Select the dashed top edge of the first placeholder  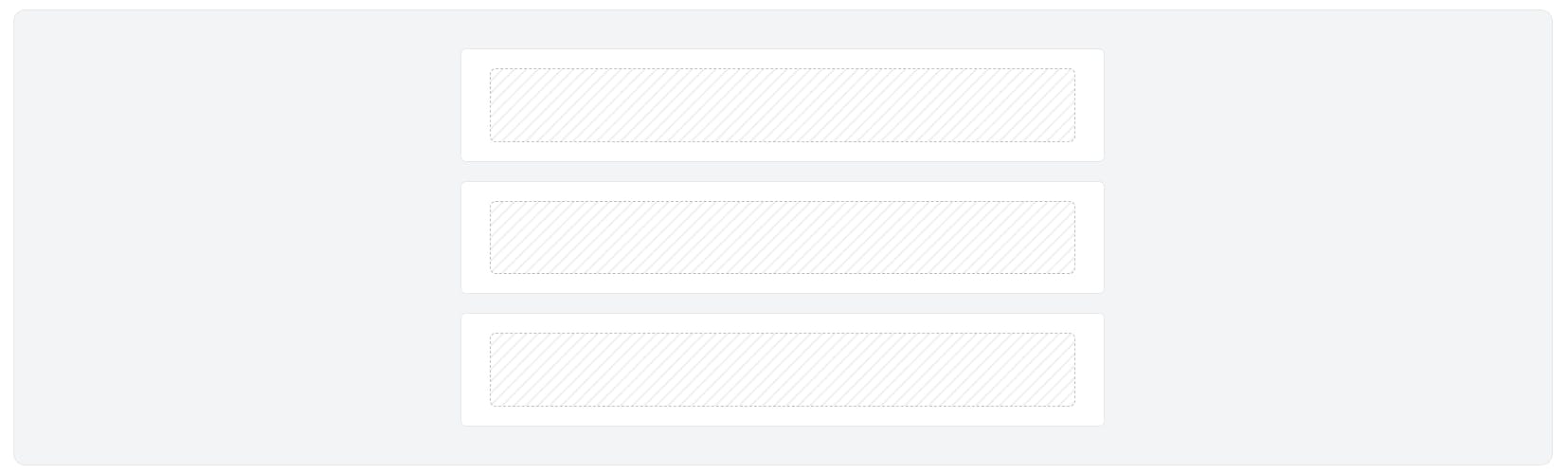(x=783, y=68)
